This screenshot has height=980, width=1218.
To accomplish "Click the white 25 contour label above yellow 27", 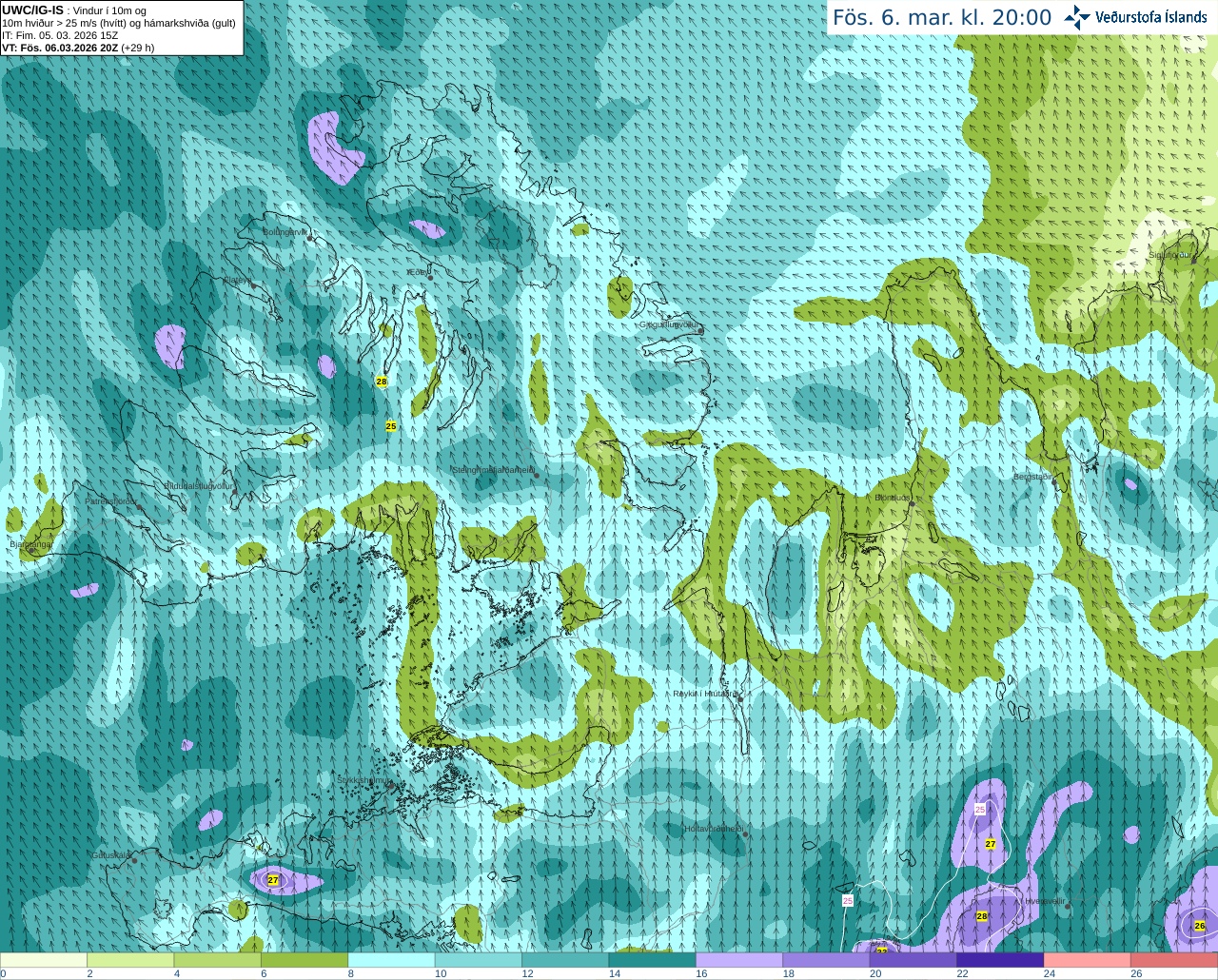I will pyautogui.click(x=980, y=809).
